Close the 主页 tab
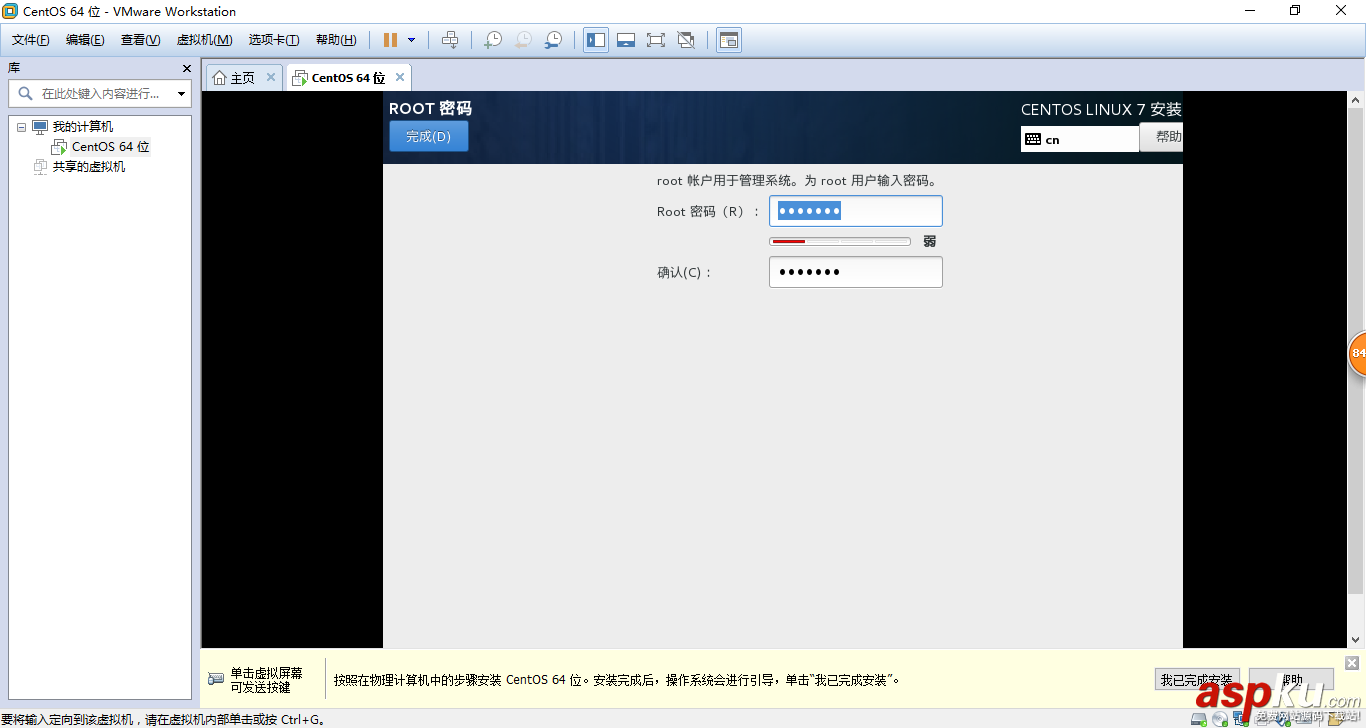 270,77
